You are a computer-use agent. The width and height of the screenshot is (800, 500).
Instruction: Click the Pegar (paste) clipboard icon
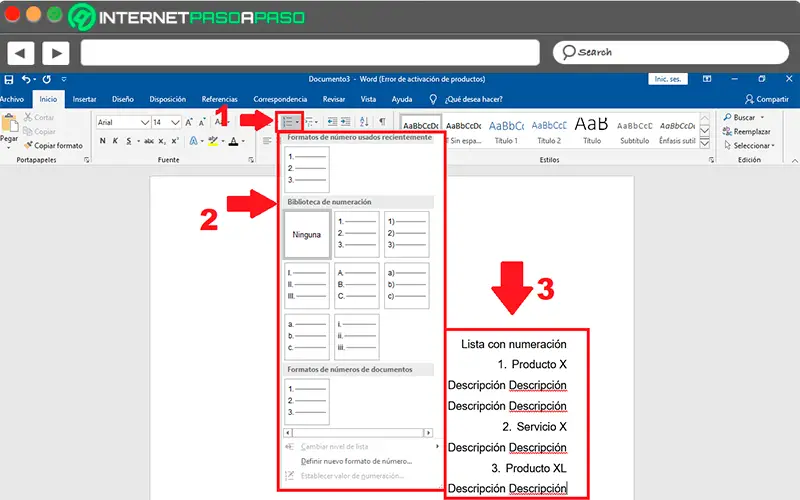[9, 123]
